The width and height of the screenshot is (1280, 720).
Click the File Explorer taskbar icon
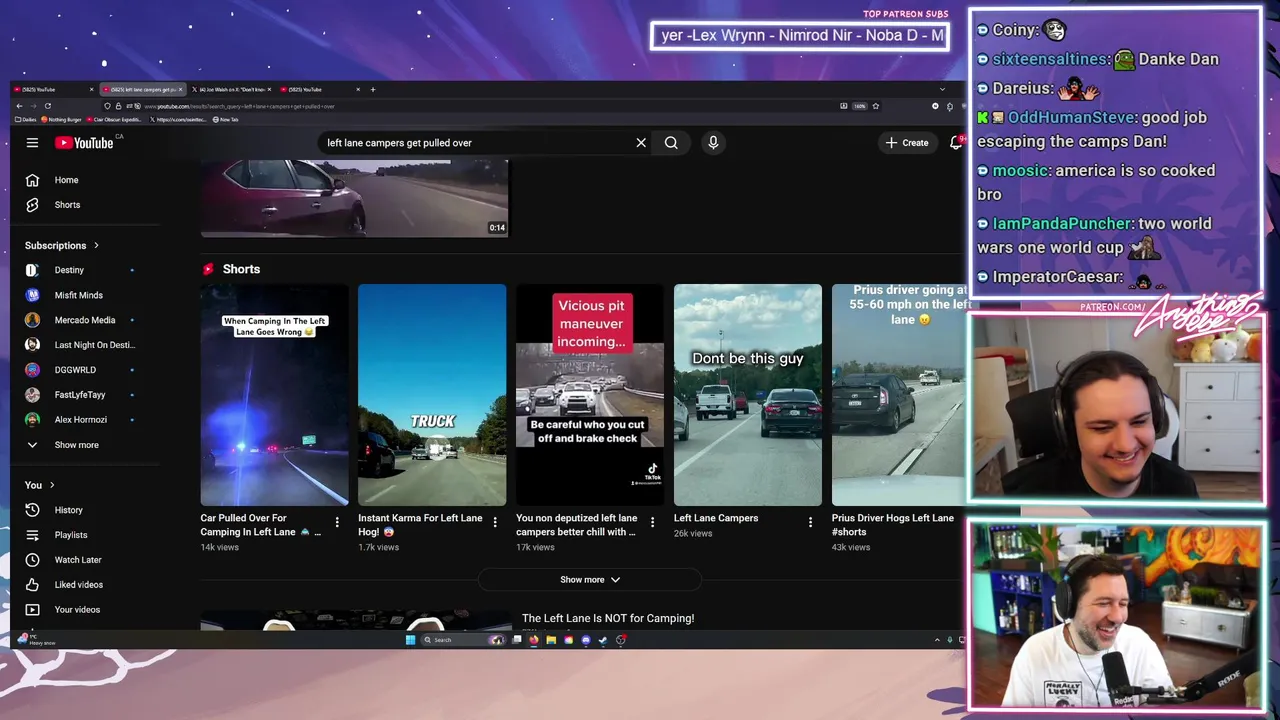pos(551,640)
